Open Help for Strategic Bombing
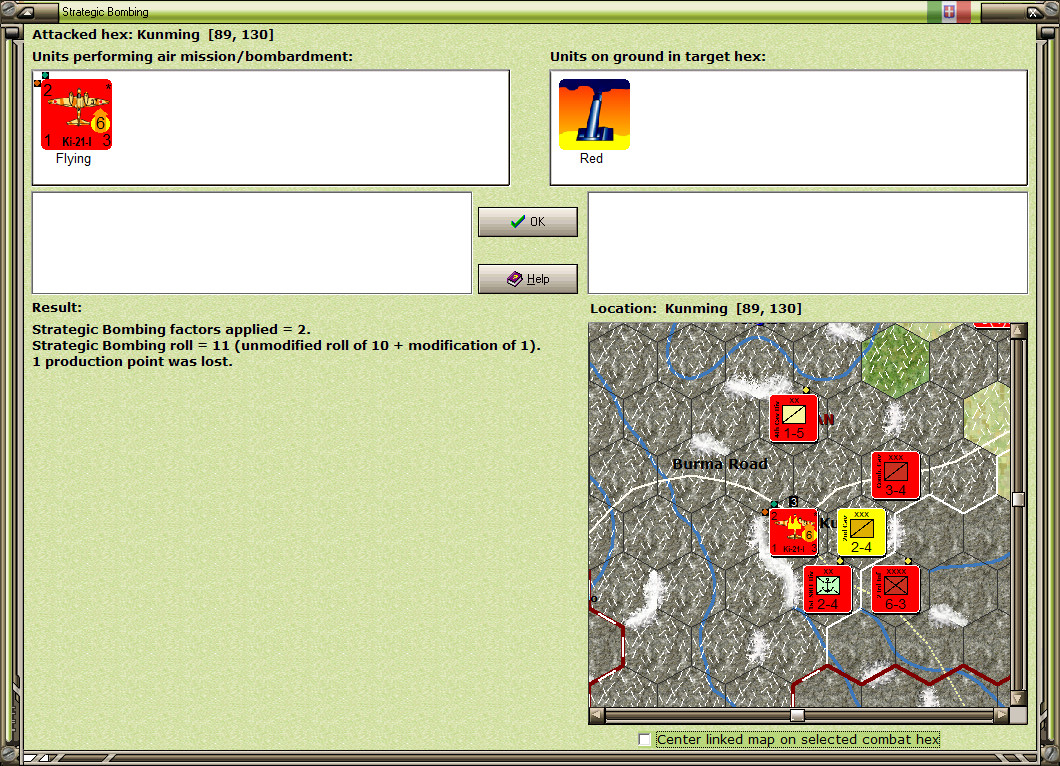This screenshot has height=766, width=1060. (x=527, y=279)
